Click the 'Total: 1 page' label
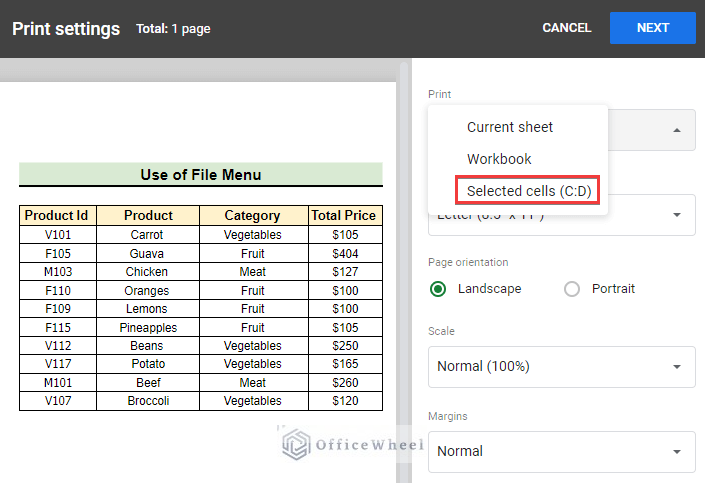 (173, 29)
